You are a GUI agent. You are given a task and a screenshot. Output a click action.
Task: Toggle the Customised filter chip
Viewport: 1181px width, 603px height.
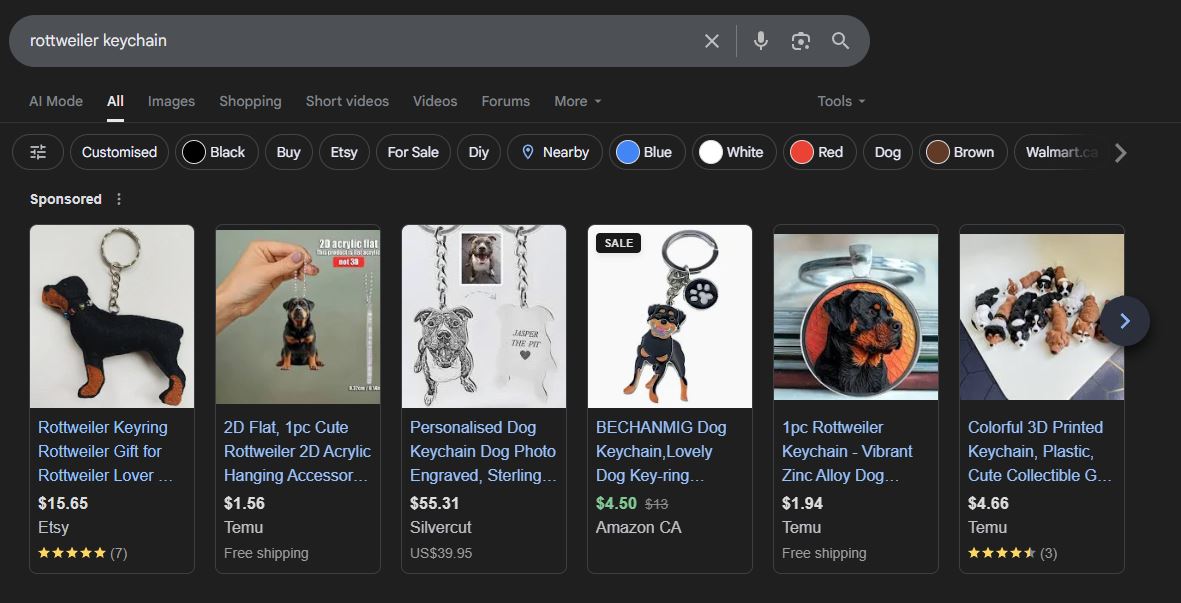pyautogui.click(x=119, y=152)
